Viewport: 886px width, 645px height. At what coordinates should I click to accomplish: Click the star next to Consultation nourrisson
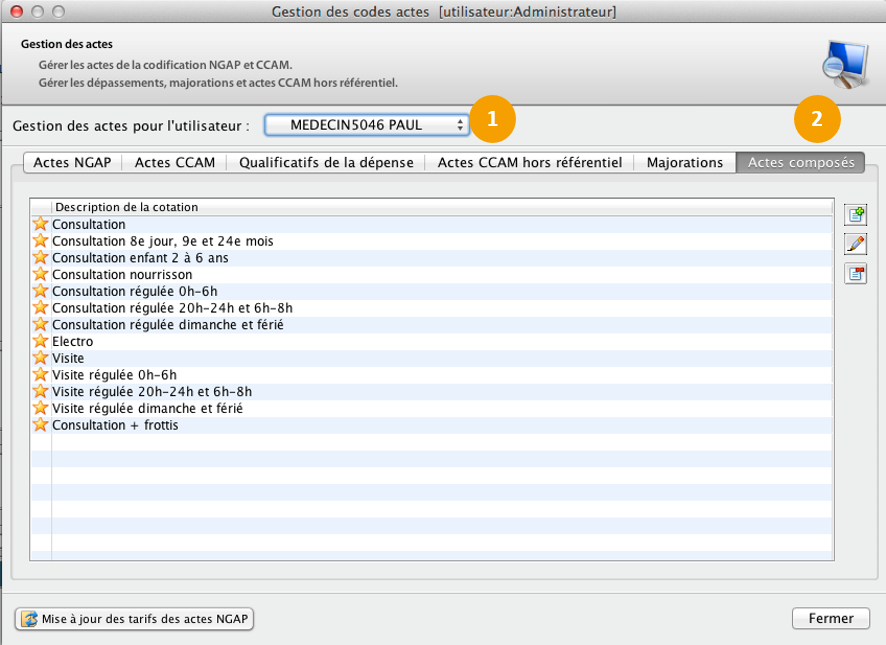click(41, 274)
